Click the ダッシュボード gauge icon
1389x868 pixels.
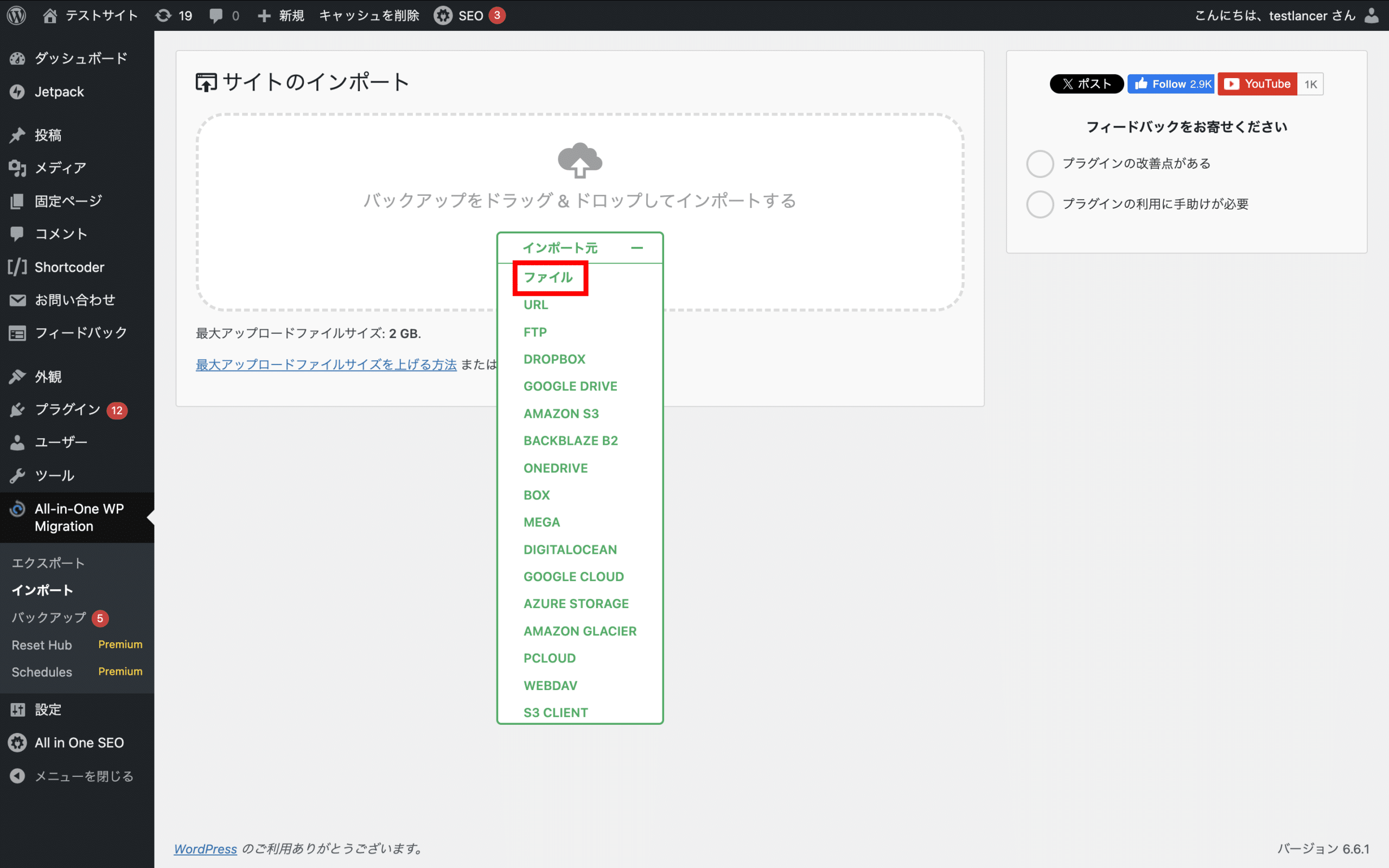coord(17,59)
